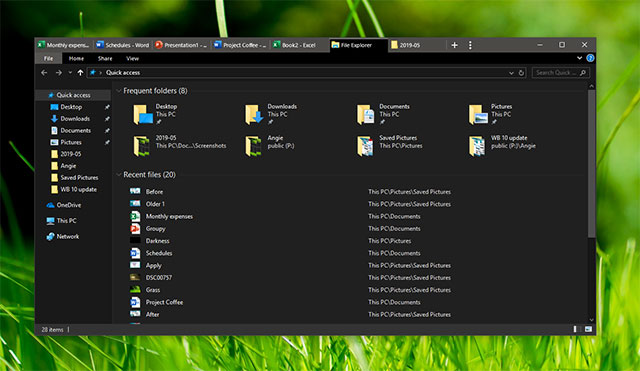
Task: Add a new Groupy tab with plus
Action: click(454, 45)
